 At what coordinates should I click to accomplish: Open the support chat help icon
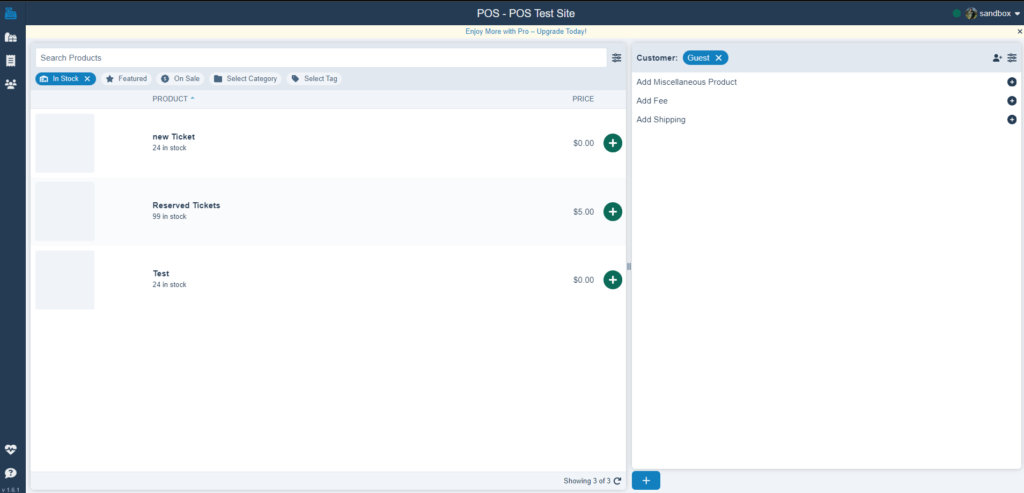[x=11, y=473]
